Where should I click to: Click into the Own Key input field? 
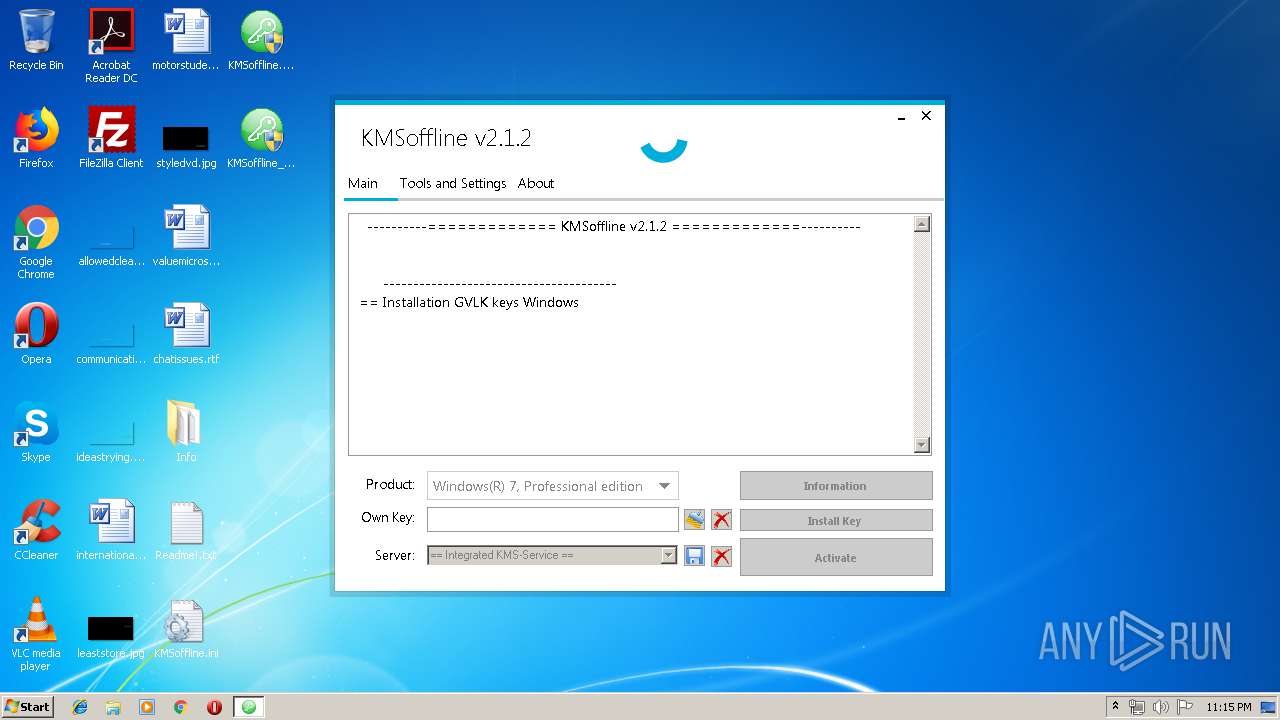pyautogui.click(x=552, y=519)
